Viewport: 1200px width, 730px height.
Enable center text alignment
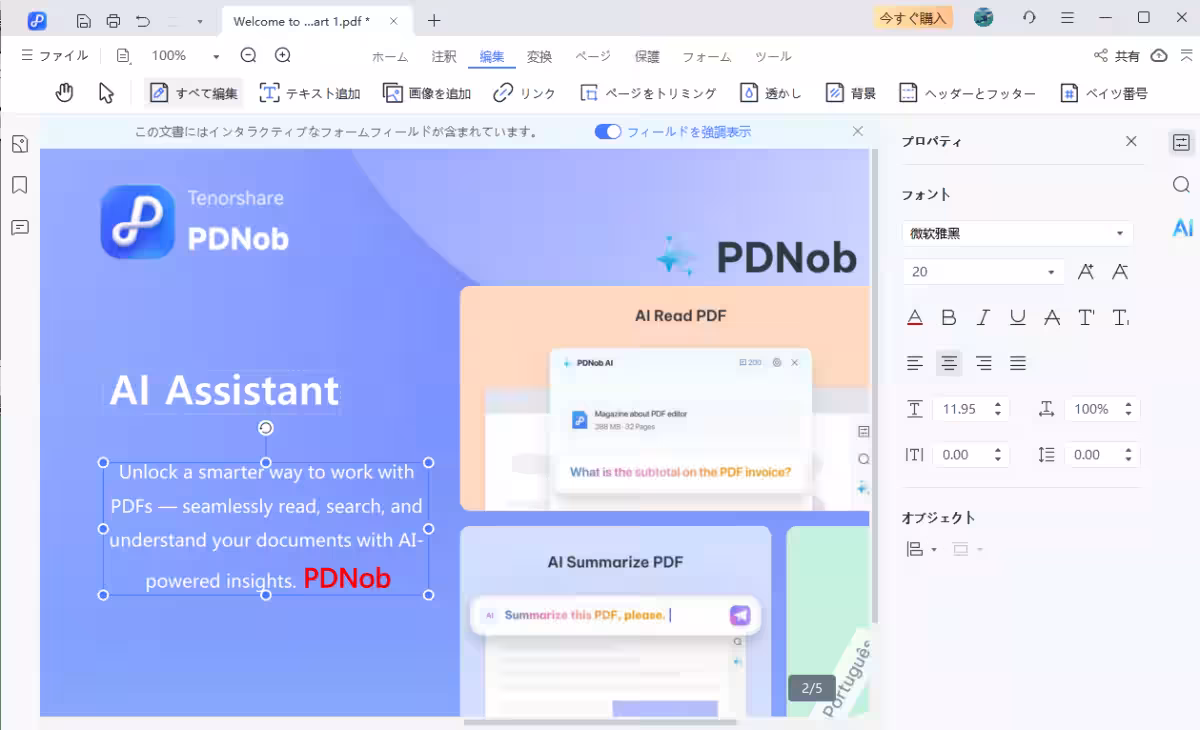tap(949, 363)
